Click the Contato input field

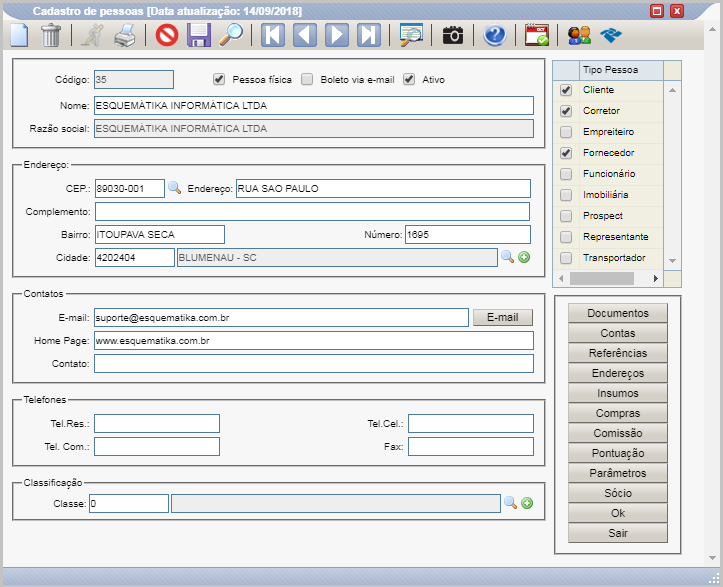(x=314, y=363)
